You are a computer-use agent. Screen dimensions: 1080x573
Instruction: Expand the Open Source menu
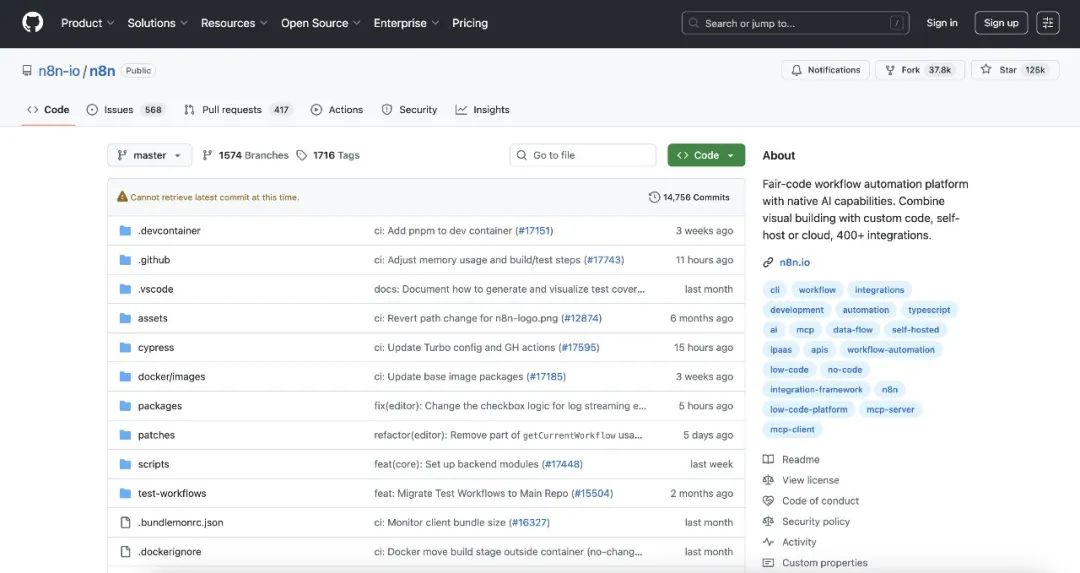320,23
